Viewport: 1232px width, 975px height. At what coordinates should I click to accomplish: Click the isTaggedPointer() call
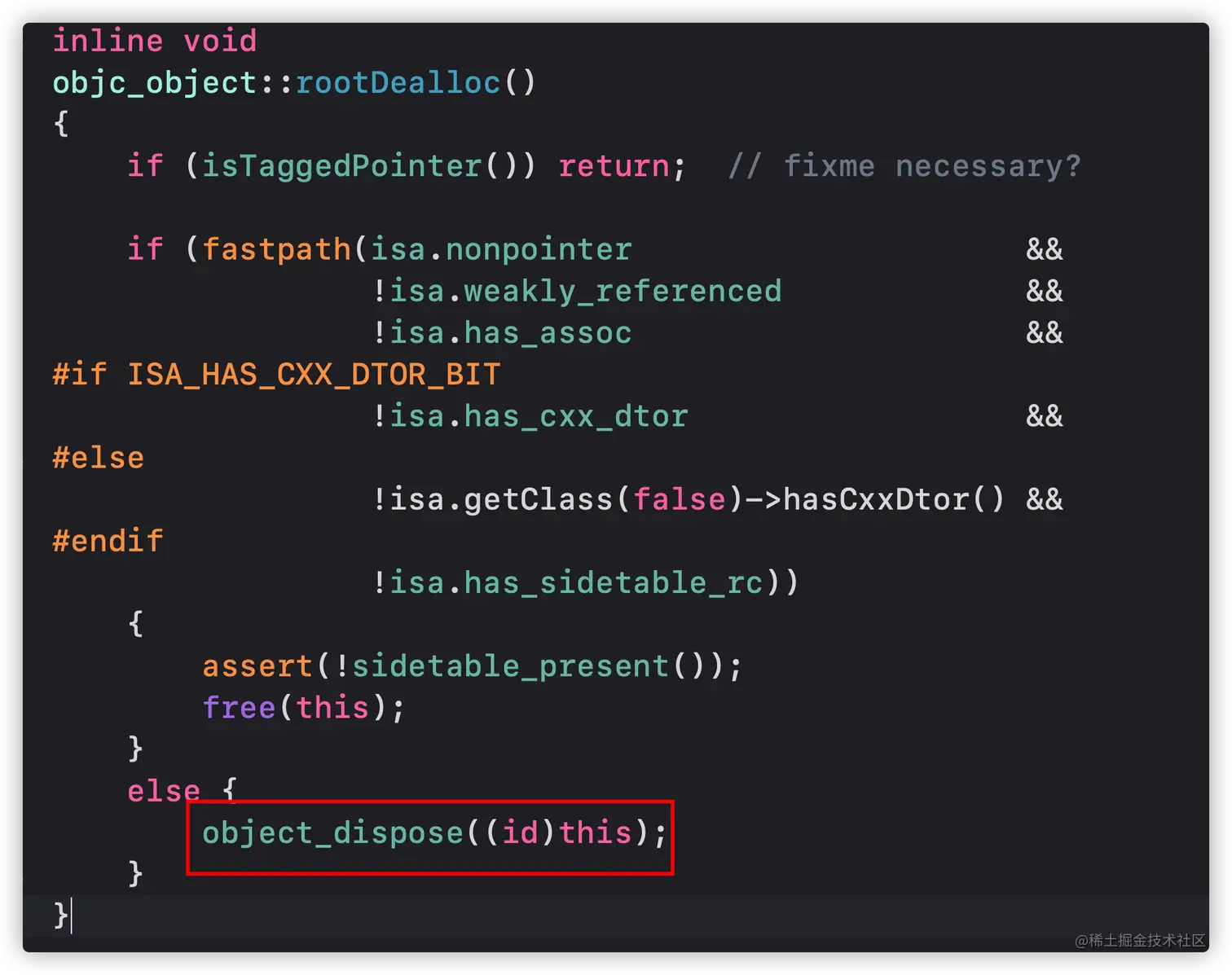coord(368,166)
